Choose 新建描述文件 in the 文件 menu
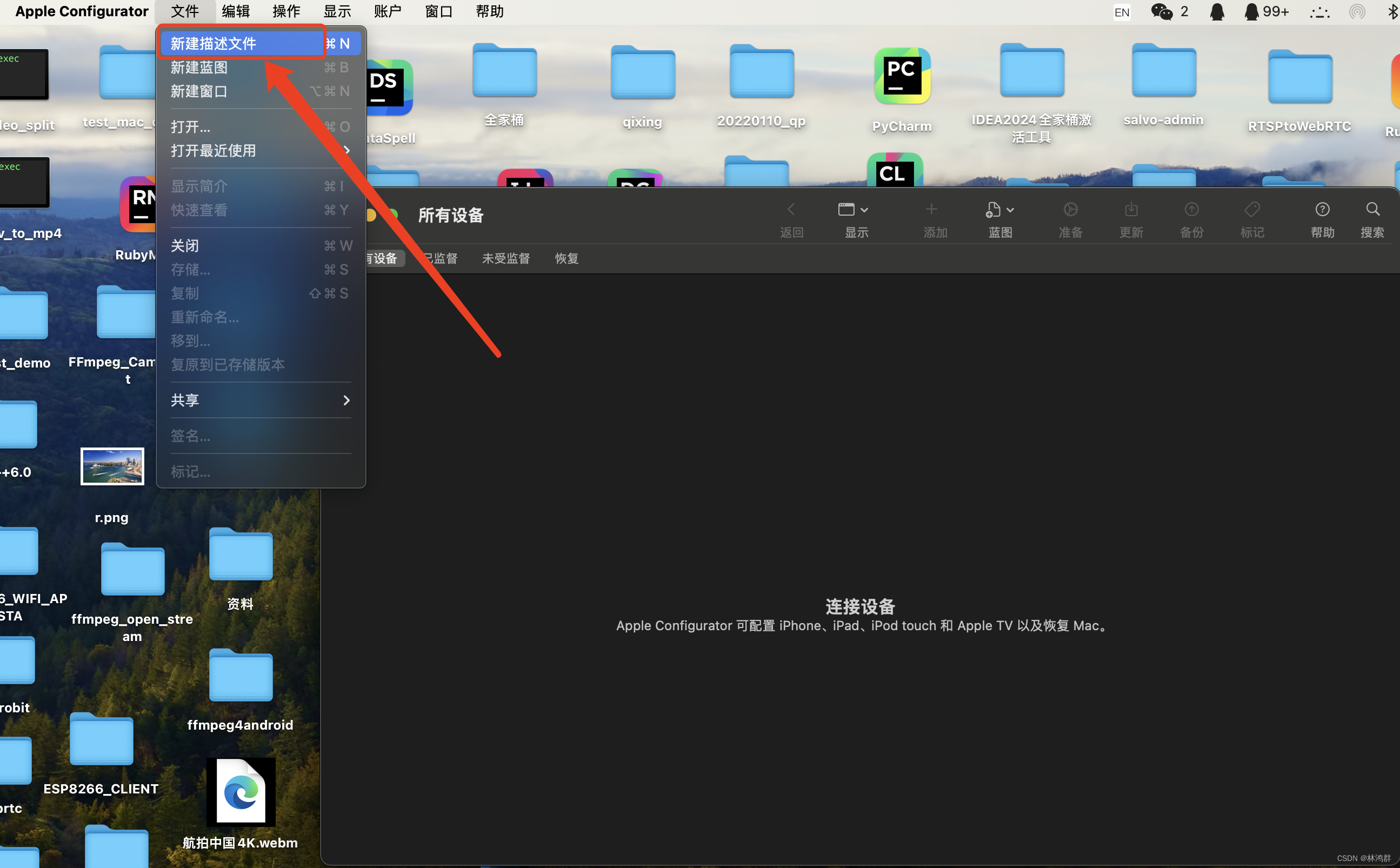The image size is (1400, 868). [261, 43]
